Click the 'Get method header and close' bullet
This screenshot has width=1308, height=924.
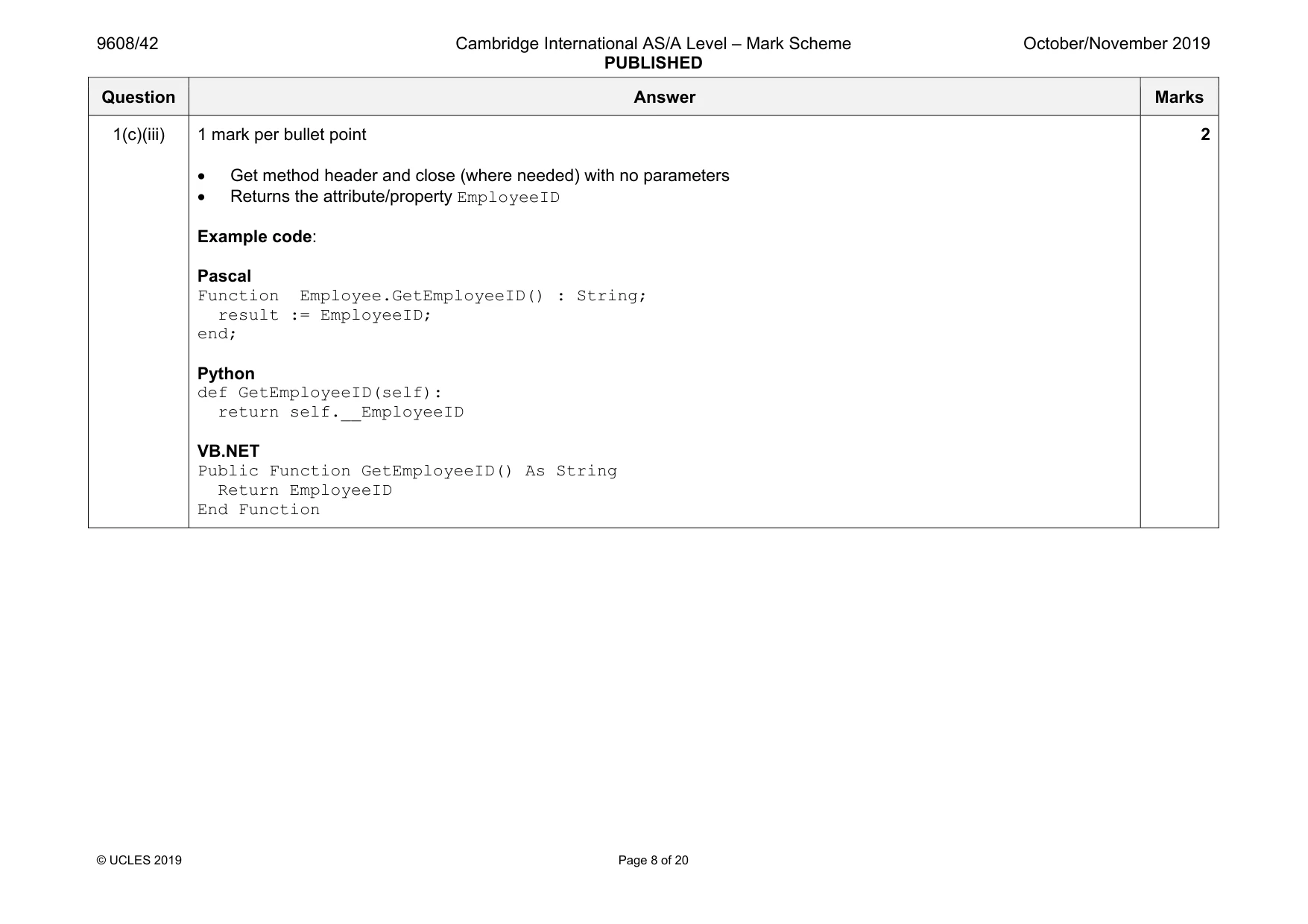[x=479, y=176]
